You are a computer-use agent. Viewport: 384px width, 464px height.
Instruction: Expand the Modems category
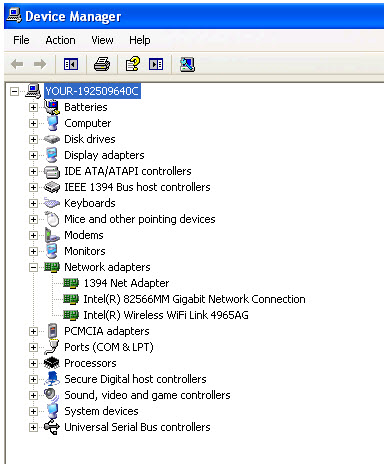pos(33,235)
